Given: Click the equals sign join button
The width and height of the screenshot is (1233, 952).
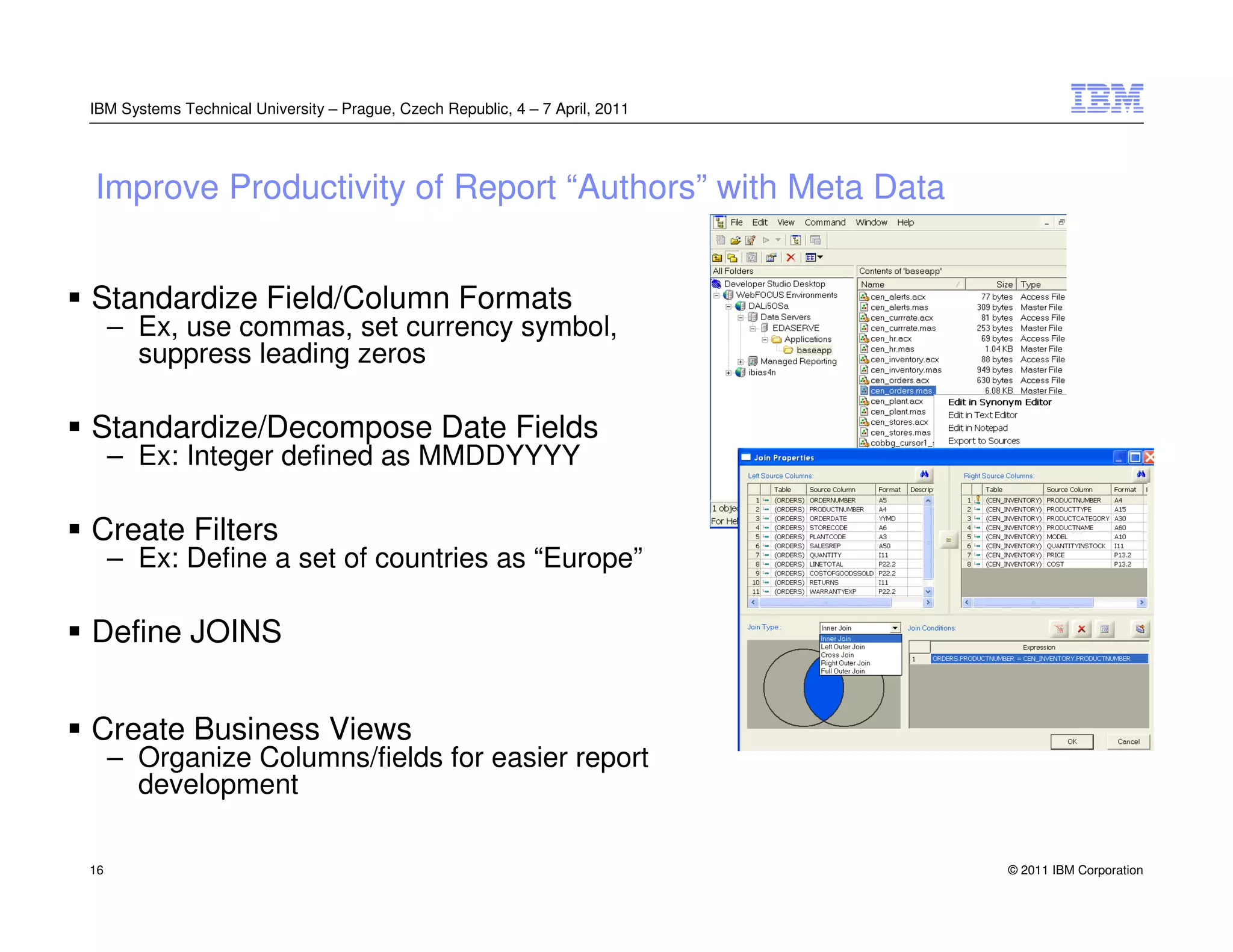Looking at the screenshot, I should click(948, 540).
